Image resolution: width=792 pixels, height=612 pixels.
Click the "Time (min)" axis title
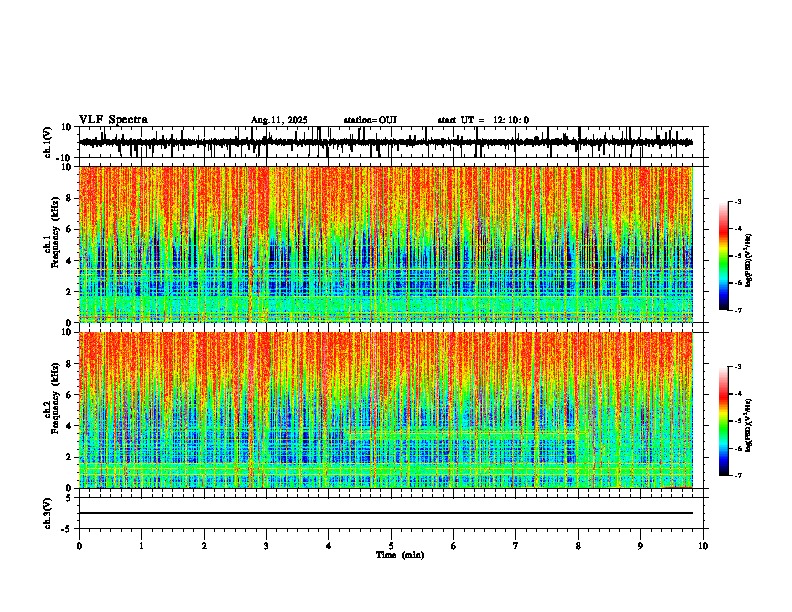400,555
